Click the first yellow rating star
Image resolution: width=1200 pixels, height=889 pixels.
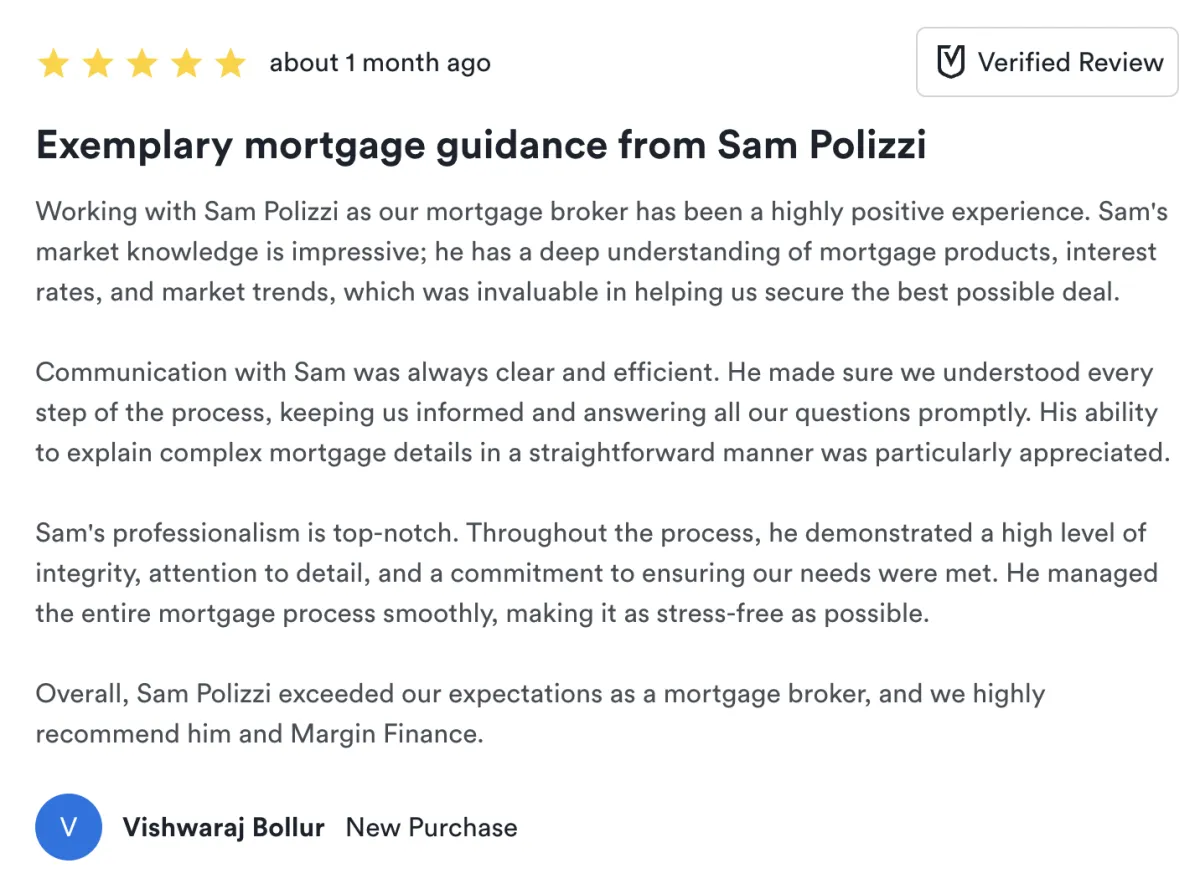53,64
